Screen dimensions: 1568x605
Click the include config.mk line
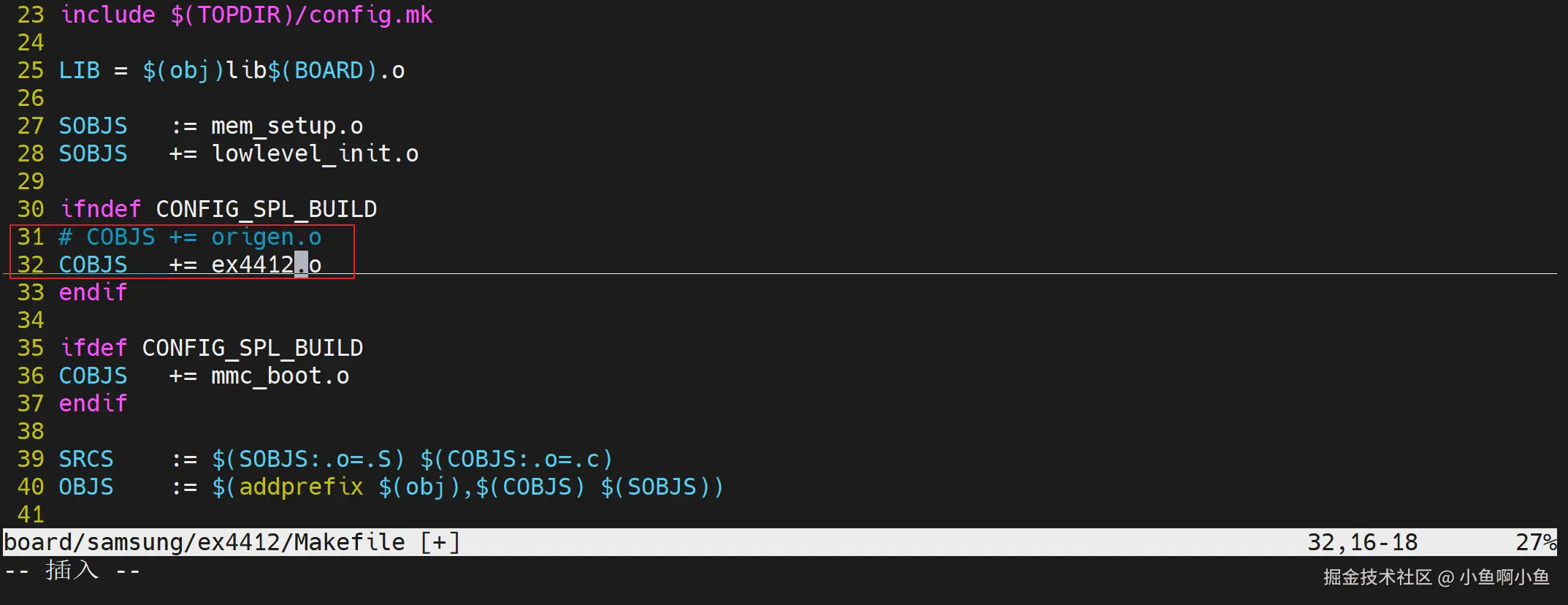(246, 15)
